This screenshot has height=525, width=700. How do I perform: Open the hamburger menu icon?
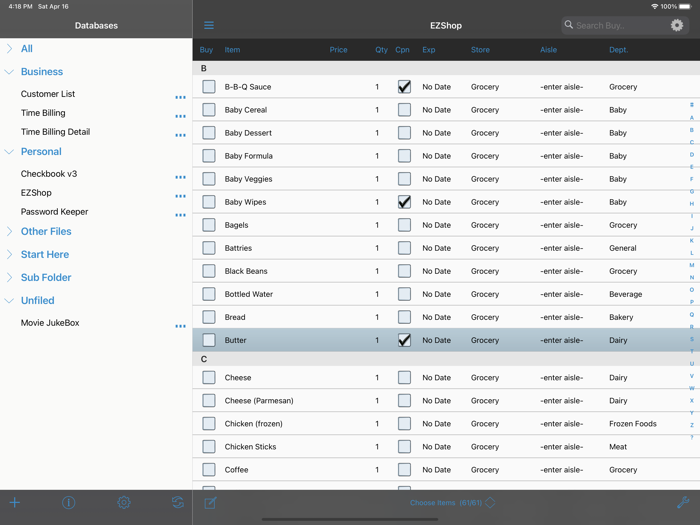pos(208,25)
